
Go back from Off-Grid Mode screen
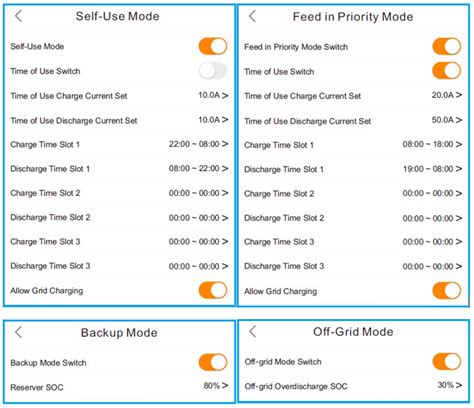(x=252, y=331)
